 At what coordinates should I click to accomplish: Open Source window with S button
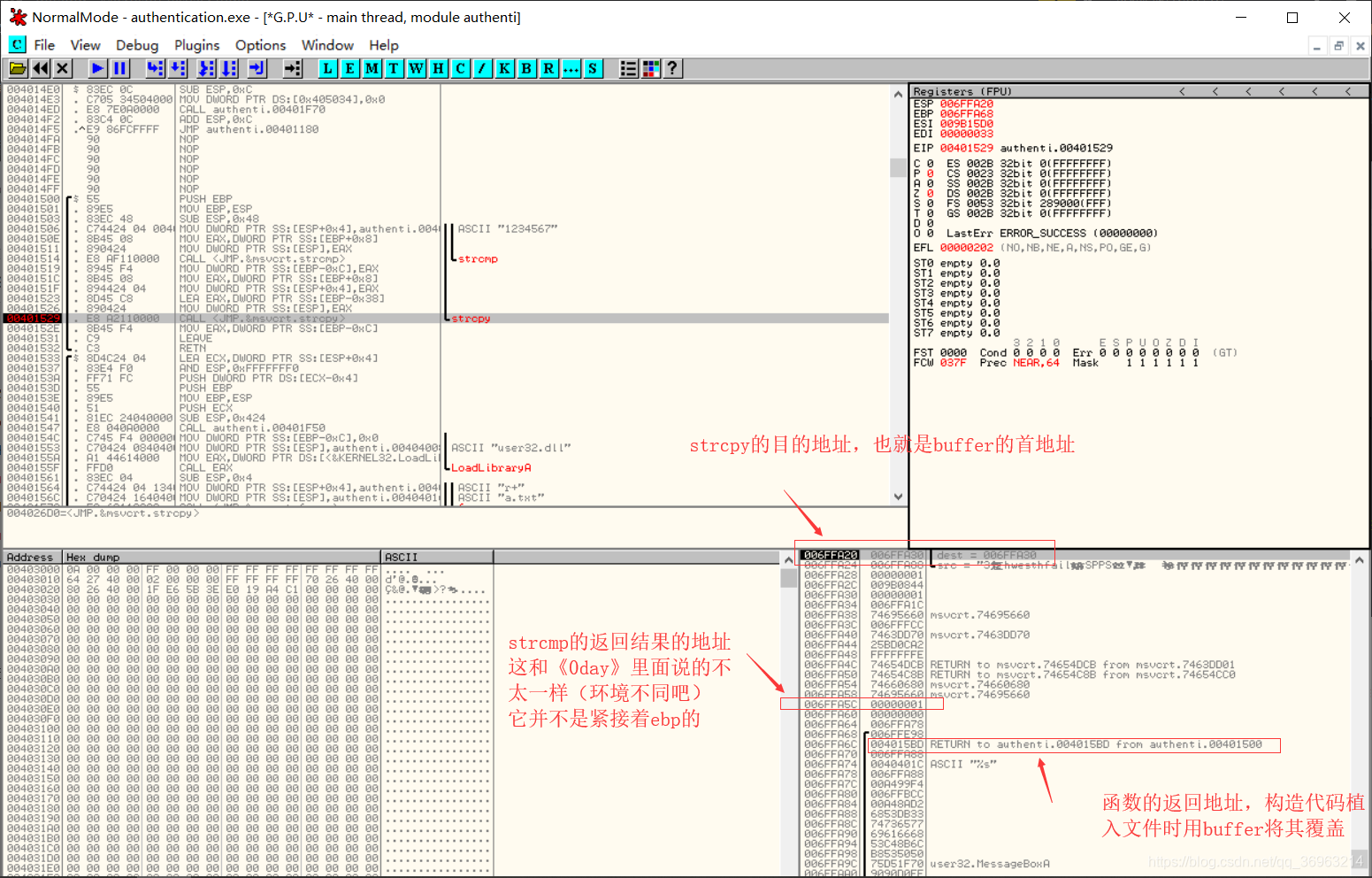tap(594, 68)
